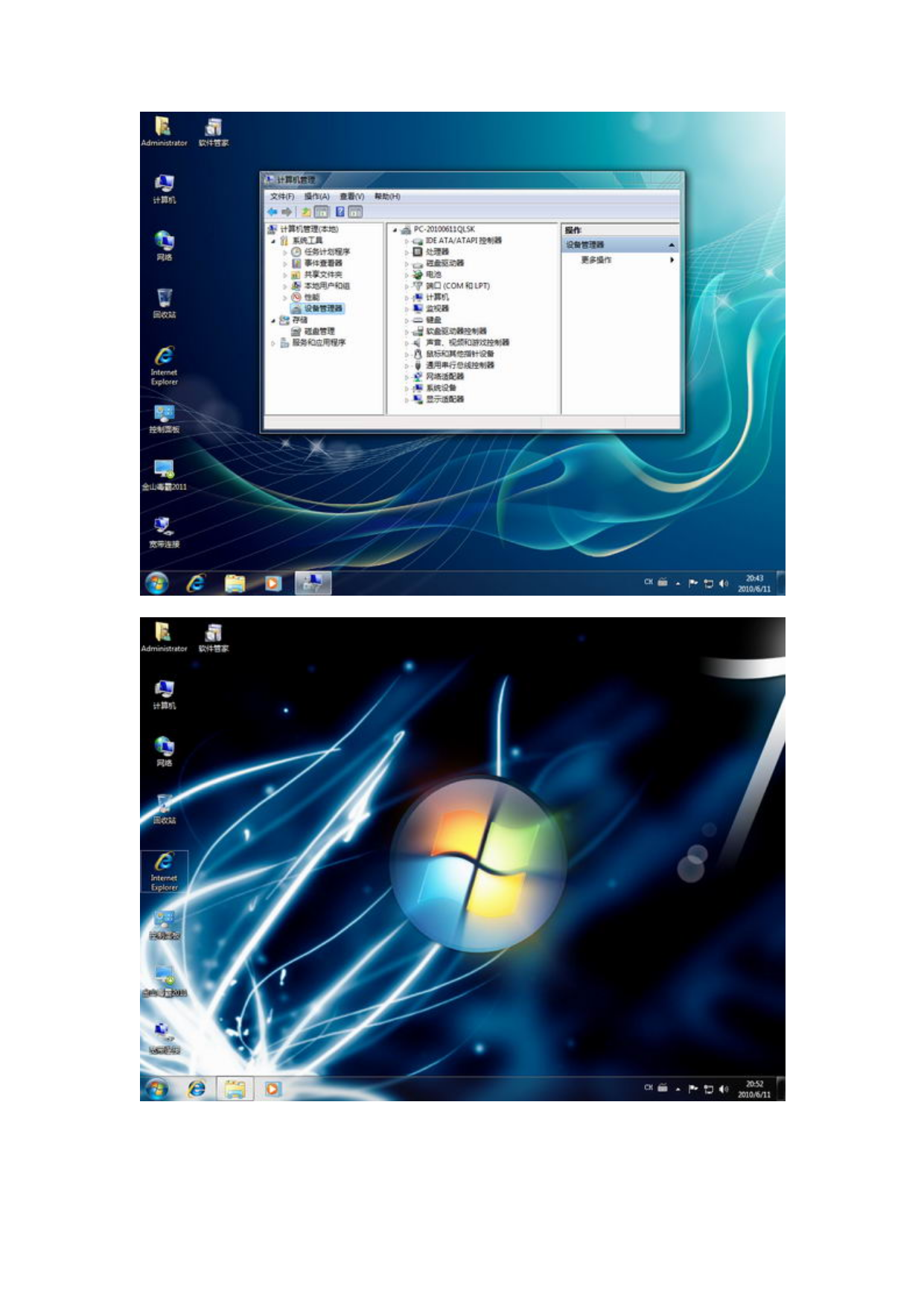Open Administrator folder on the Windows-logo wallpaper desktop
924x1306 pixels.
click(165, 637)
